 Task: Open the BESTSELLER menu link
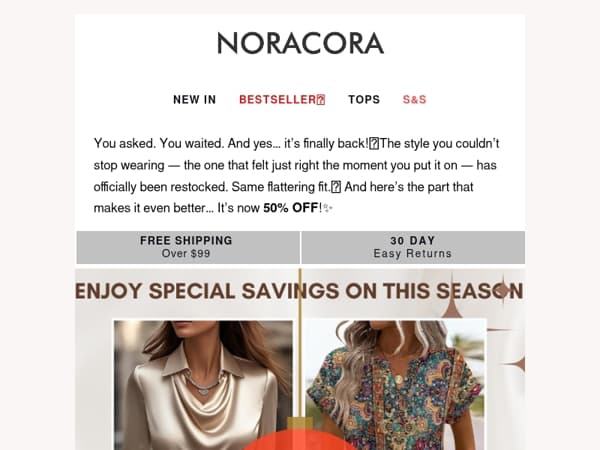(282, 99)
